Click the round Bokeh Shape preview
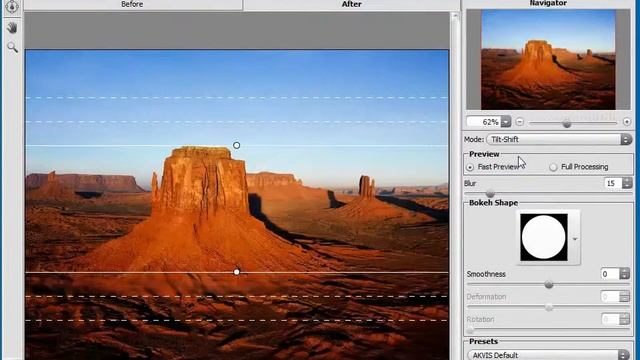 click(544, 237)
